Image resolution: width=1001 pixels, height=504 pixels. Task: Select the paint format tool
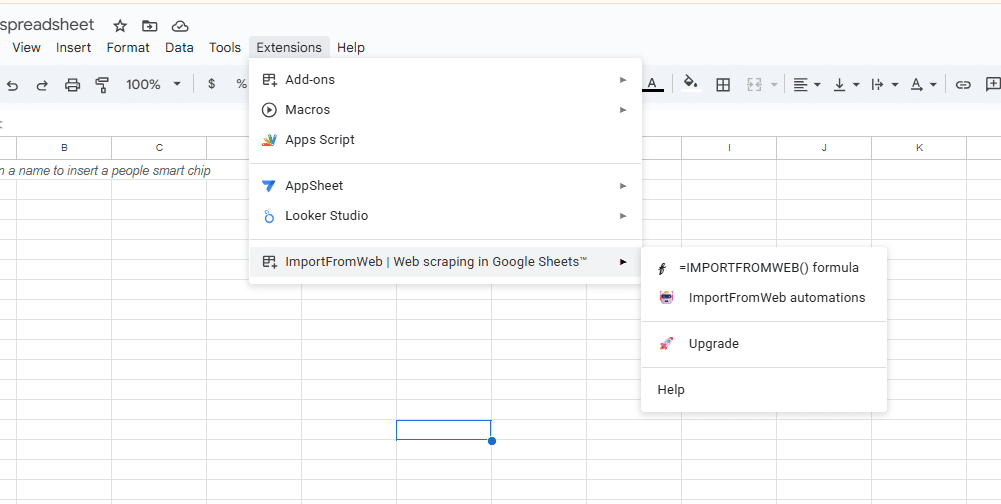click(102, 85)
